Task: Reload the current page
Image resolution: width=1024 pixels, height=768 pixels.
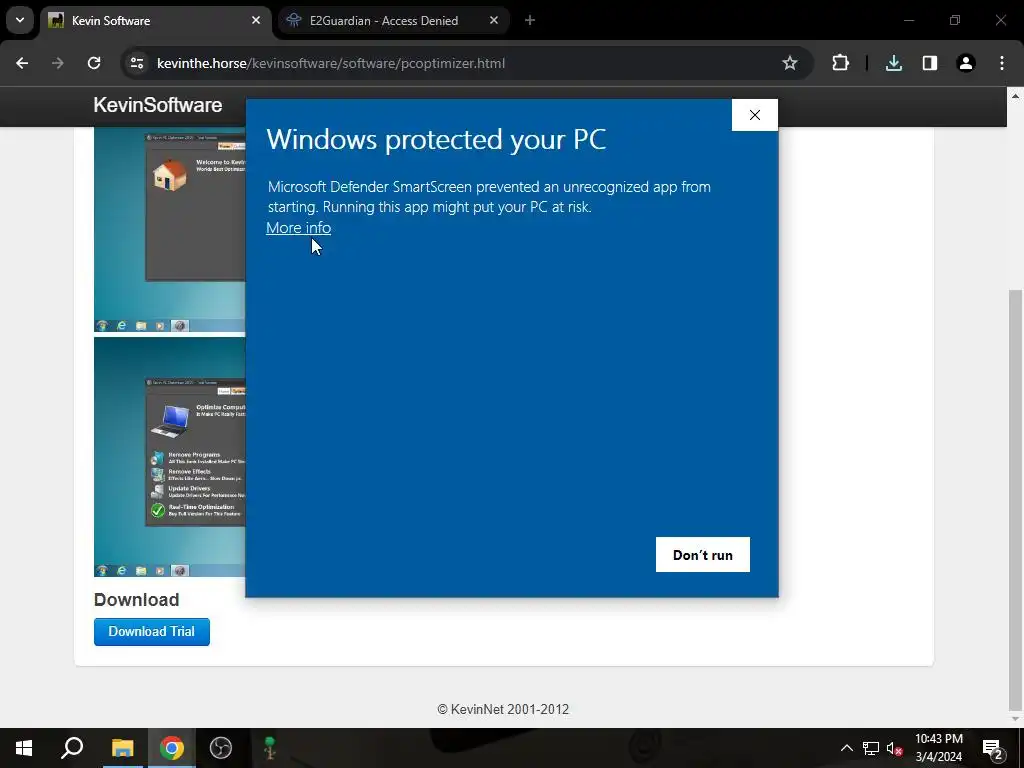Action: pyautogui.click(x=94, y=63)
